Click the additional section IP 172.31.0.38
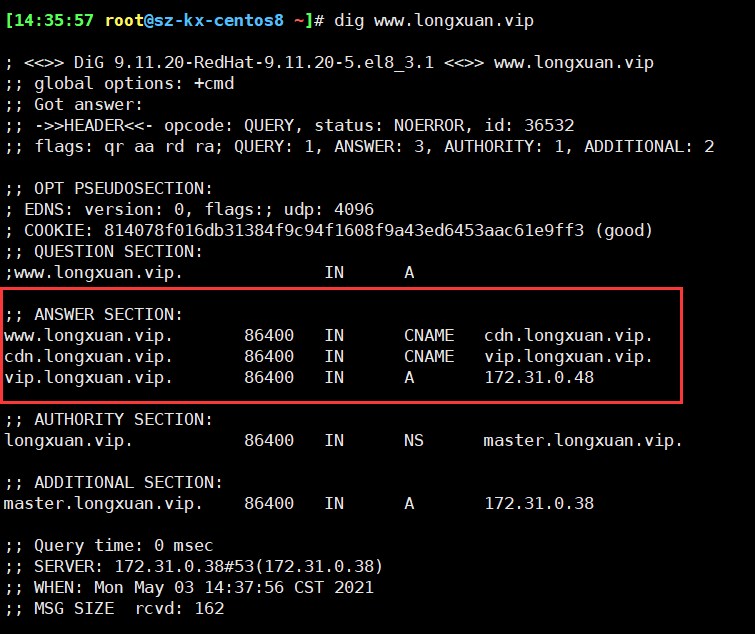 coord(539,504)
